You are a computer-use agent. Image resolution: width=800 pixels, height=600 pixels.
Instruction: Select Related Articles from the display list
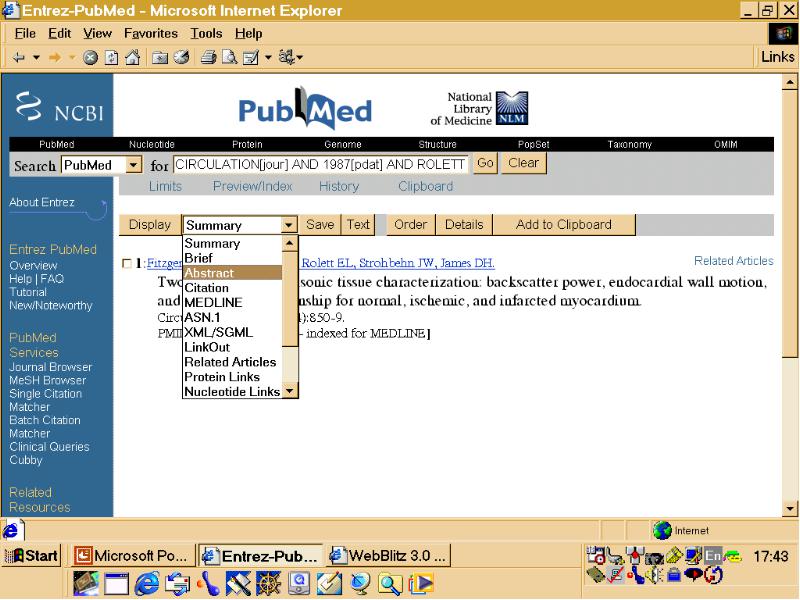pyautogui.click(x=230, y=362)
